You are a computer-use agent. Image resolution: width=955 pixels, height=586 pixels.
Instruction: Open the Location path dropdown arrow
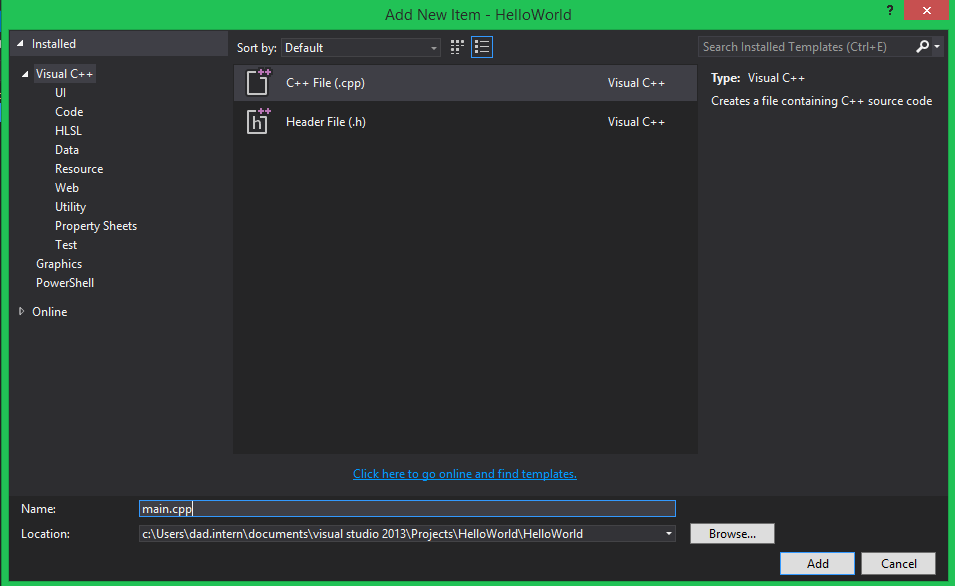668,534
